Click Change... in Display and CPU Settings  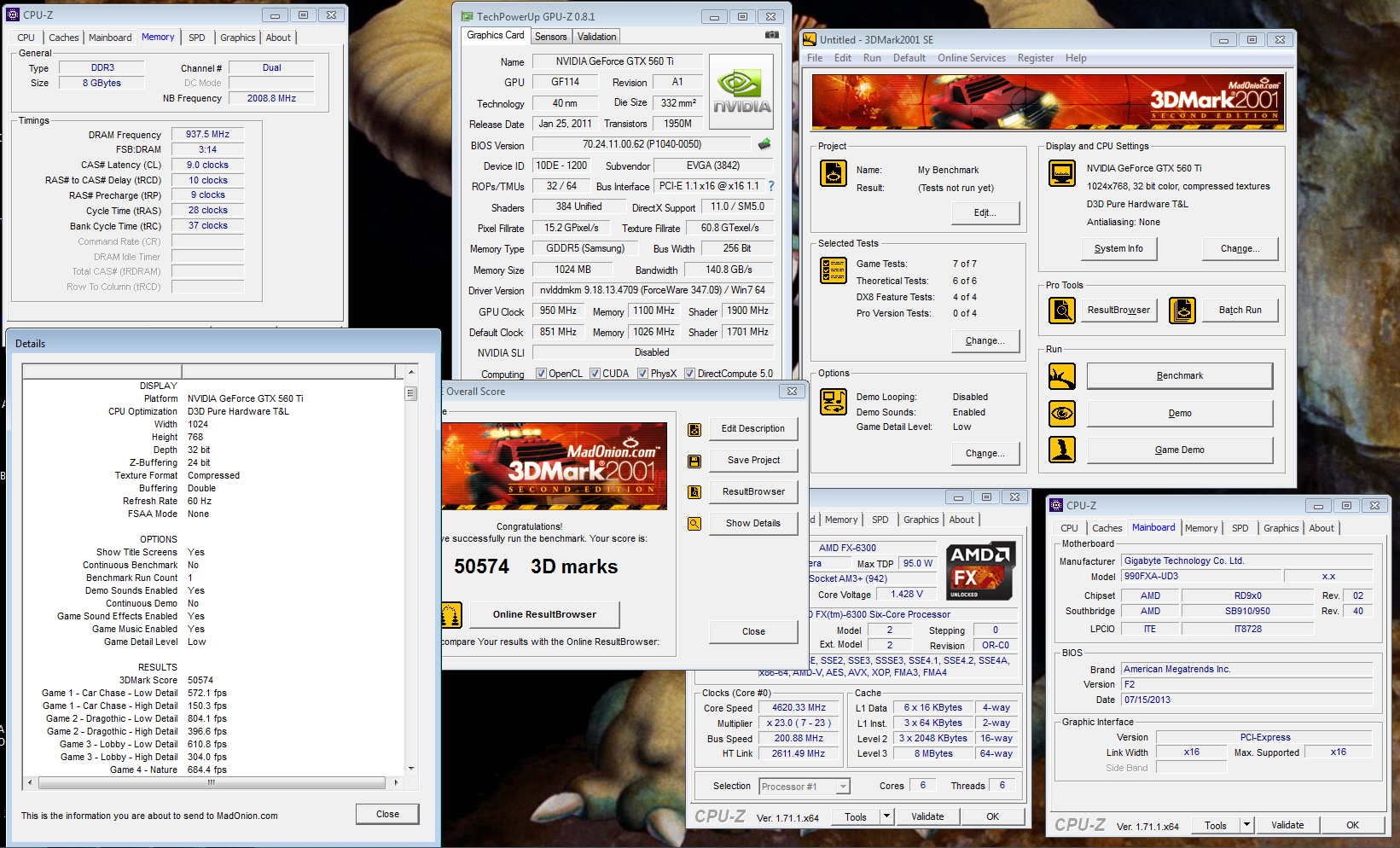(x=1240, y=249)
